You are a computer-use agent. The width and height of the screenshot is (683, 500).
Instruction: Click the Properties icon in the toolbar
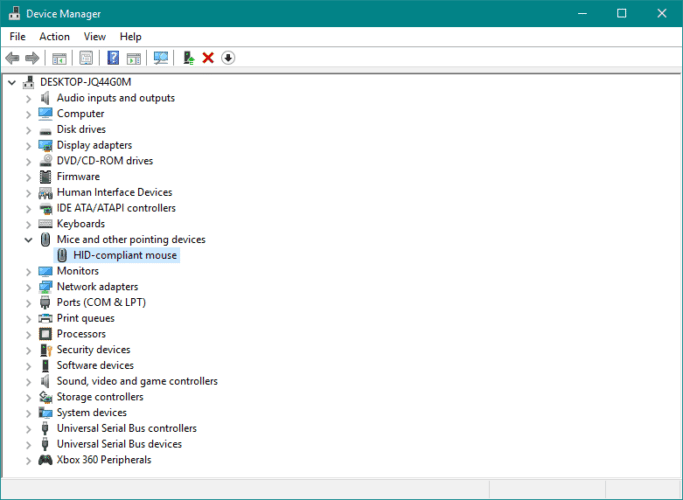pyautogui.click(x=86, y=58)
